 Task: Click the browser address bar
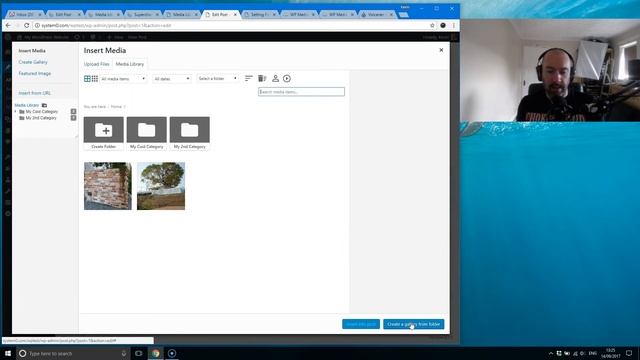tap(231, 25)
